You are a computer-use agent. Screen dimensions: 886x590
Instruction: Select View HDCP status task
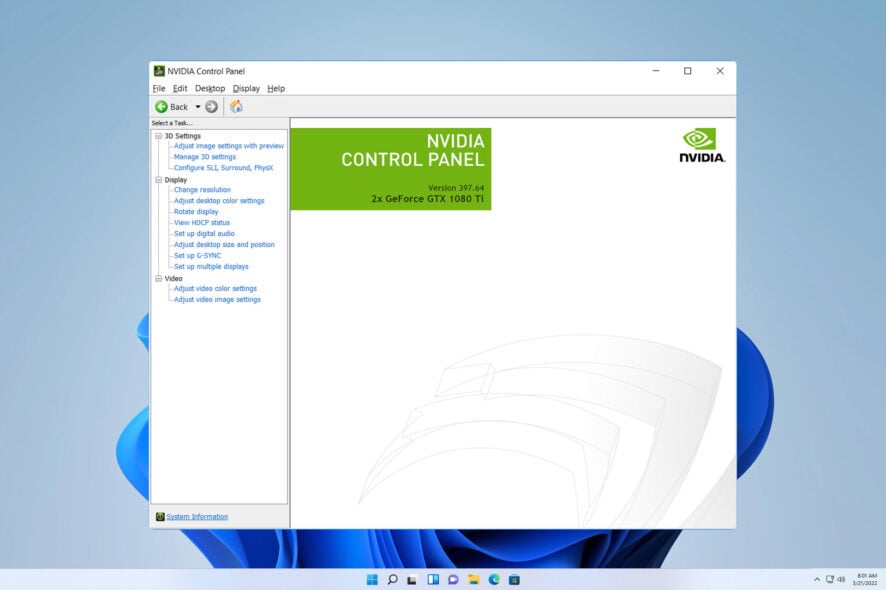click(x=202, y=223)
